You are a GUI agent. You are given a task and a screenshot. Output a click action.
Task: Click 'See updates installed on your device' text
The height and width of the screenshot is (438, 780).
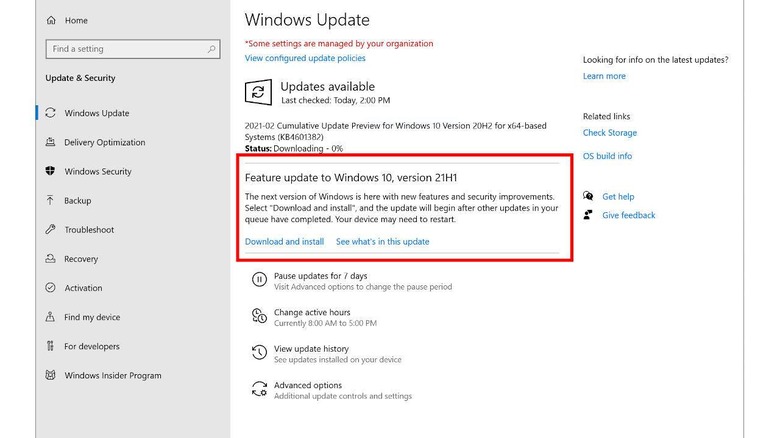(x=338, y=359)
